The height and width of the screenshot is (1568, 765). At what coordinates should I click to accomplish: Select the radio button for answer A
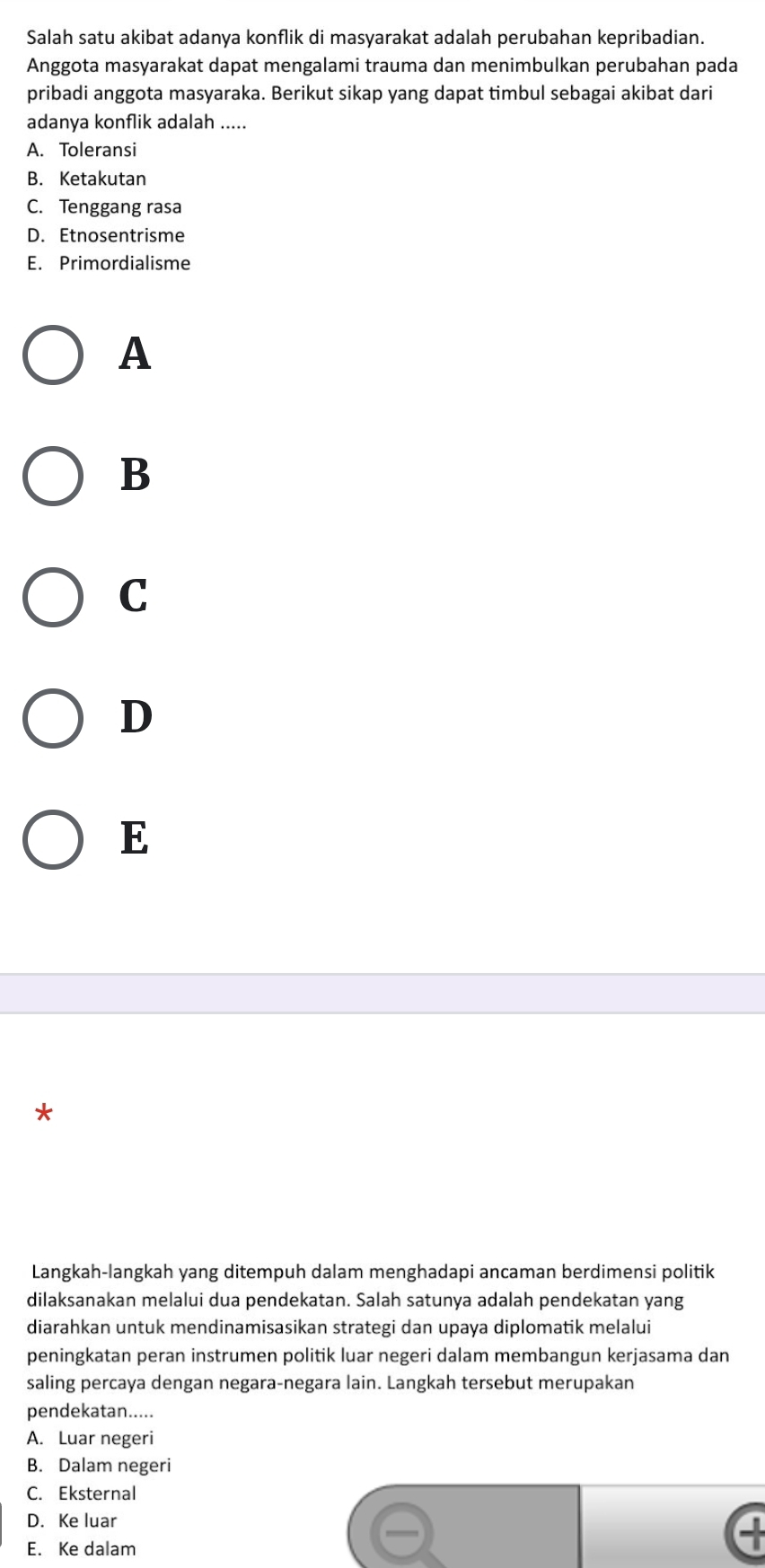(53, 355)
